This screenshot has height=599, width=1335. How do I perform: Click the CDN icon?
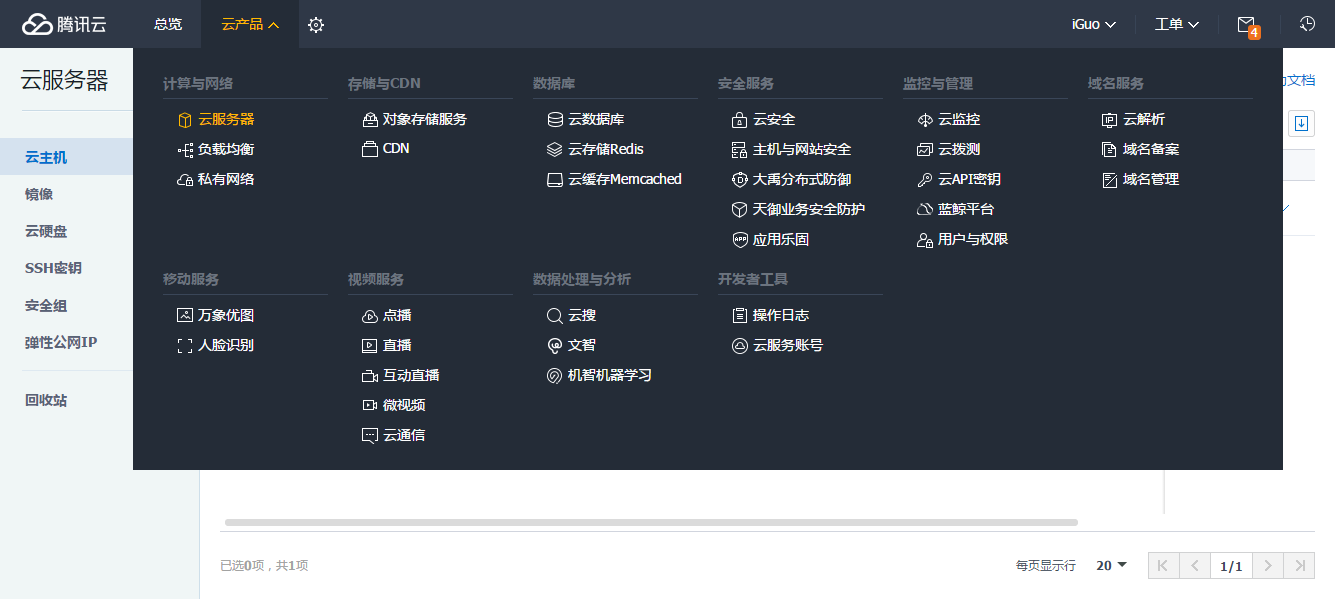[369, 149]
